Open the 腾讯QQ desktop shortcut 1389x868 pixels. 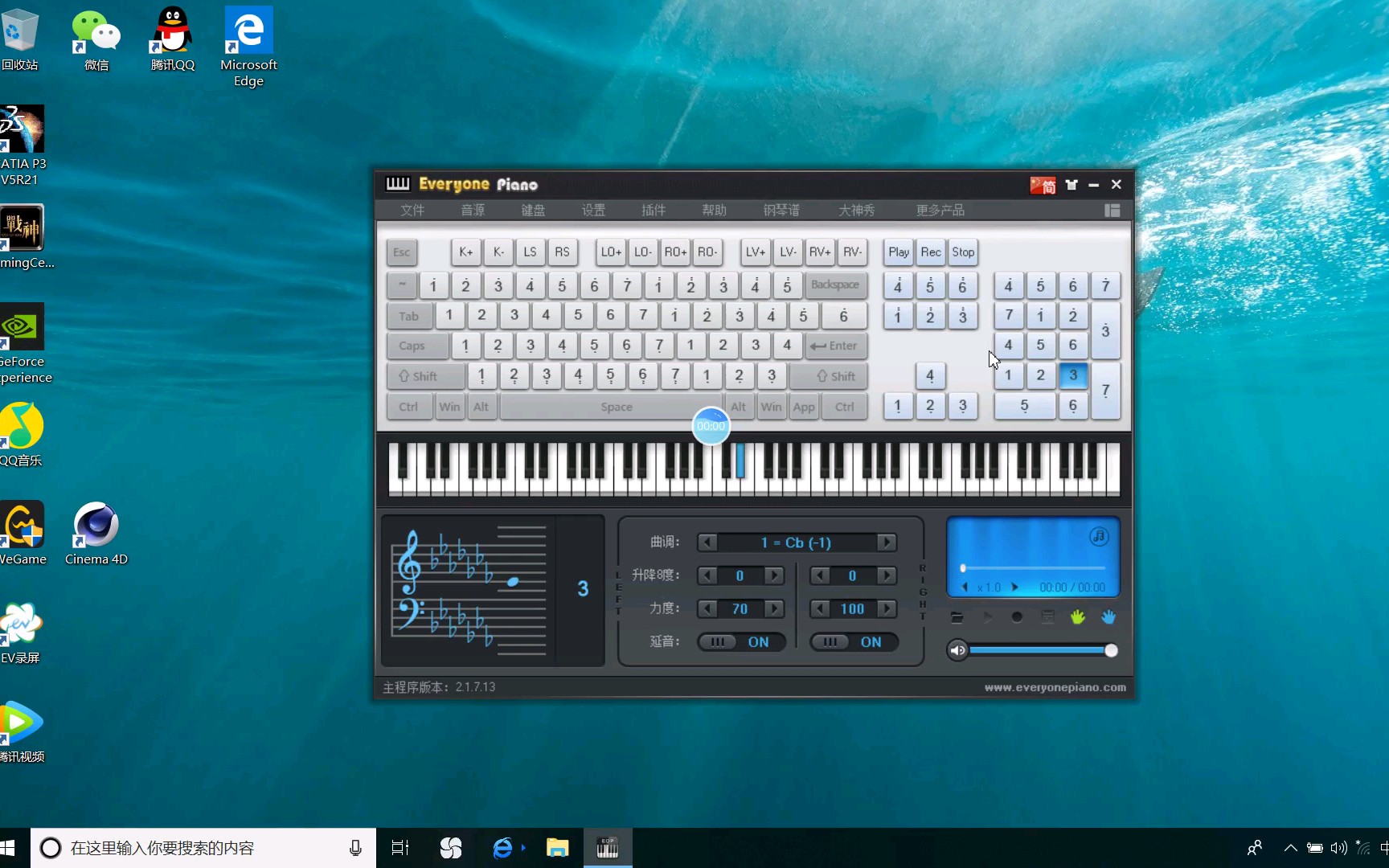(173, 39)
